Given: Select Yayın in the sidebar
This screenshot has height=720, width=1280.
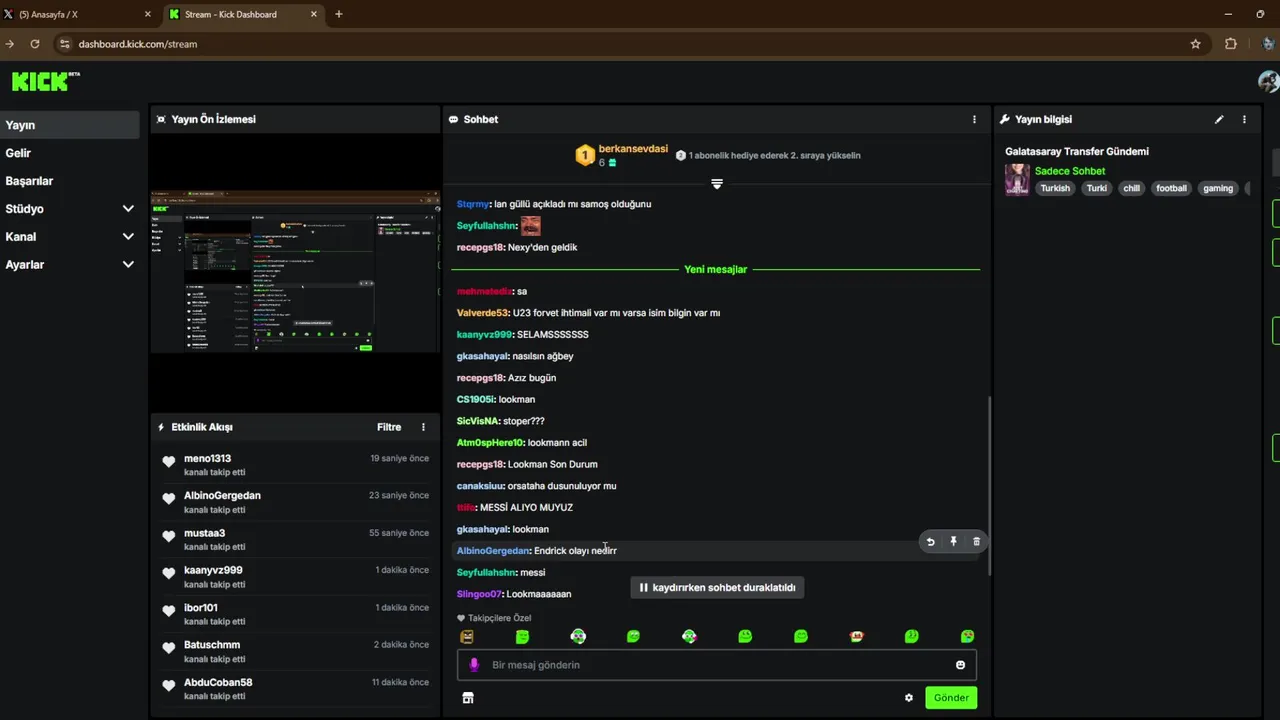Looking at the screenshot, I should click(69, 125).
